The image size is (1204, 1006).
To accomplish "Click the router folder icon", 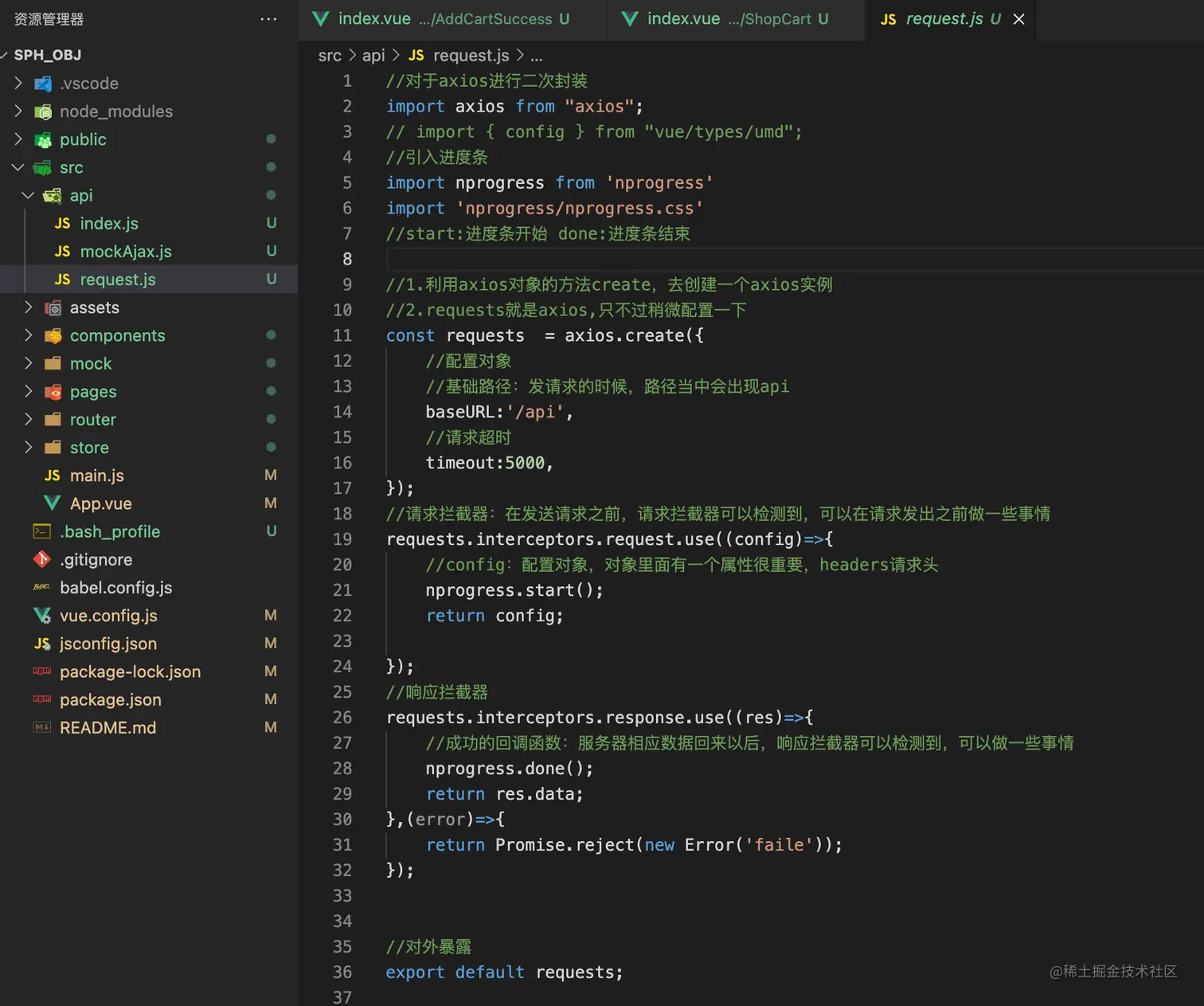I will (53, 420).
